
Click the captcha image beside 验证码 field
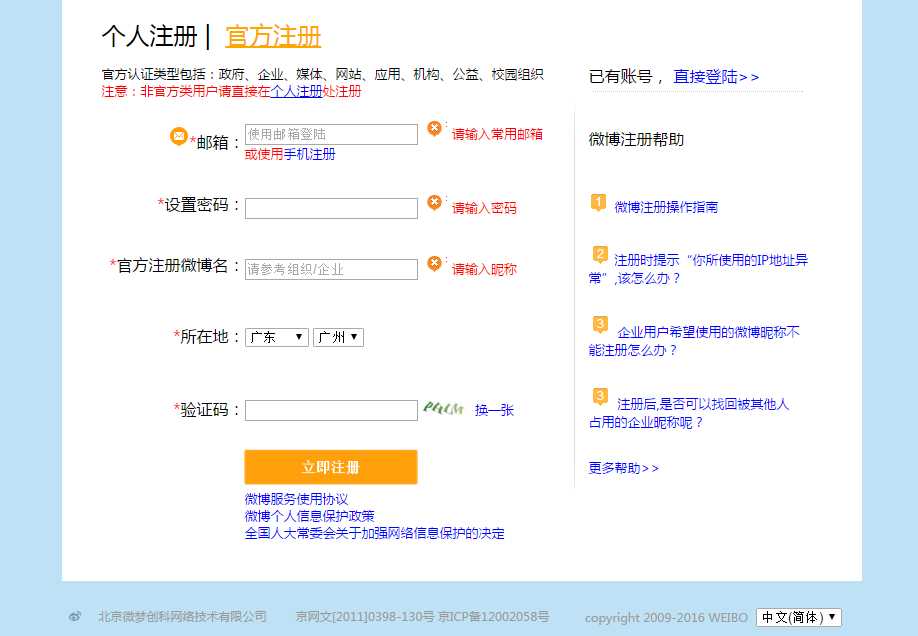coord(443,408)
